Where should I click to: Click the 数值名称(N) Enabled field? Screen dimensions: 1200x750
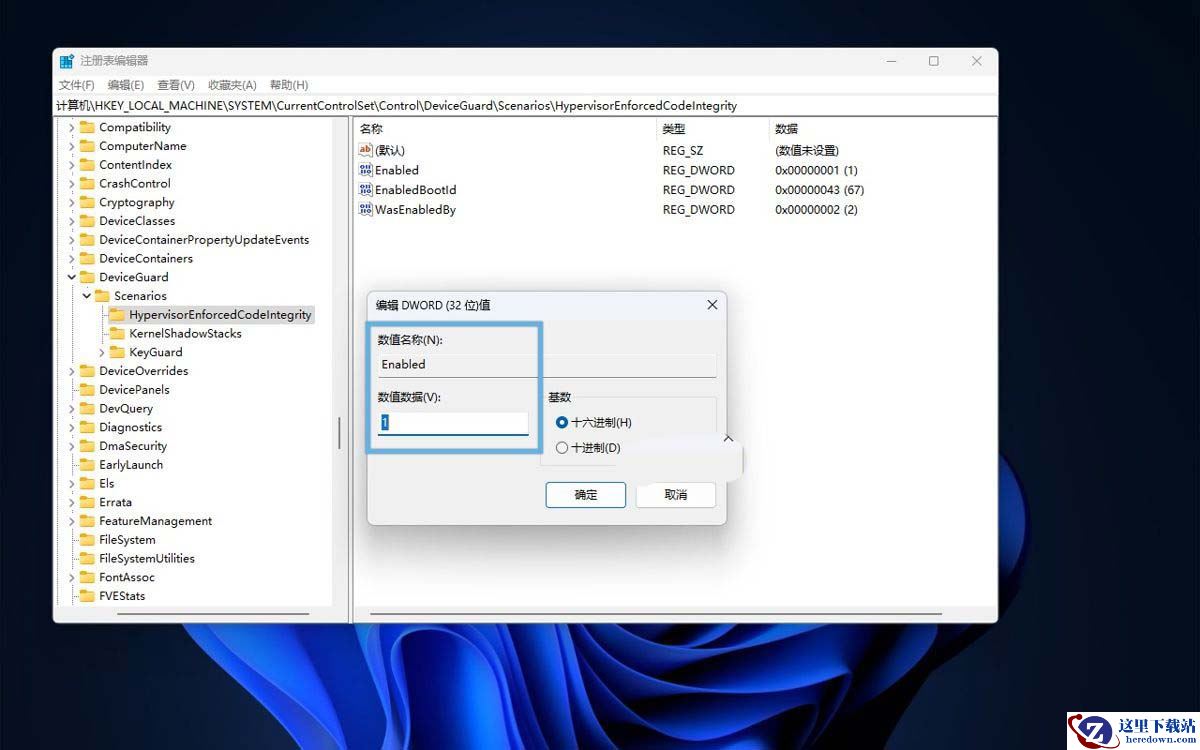click(546, 365)
